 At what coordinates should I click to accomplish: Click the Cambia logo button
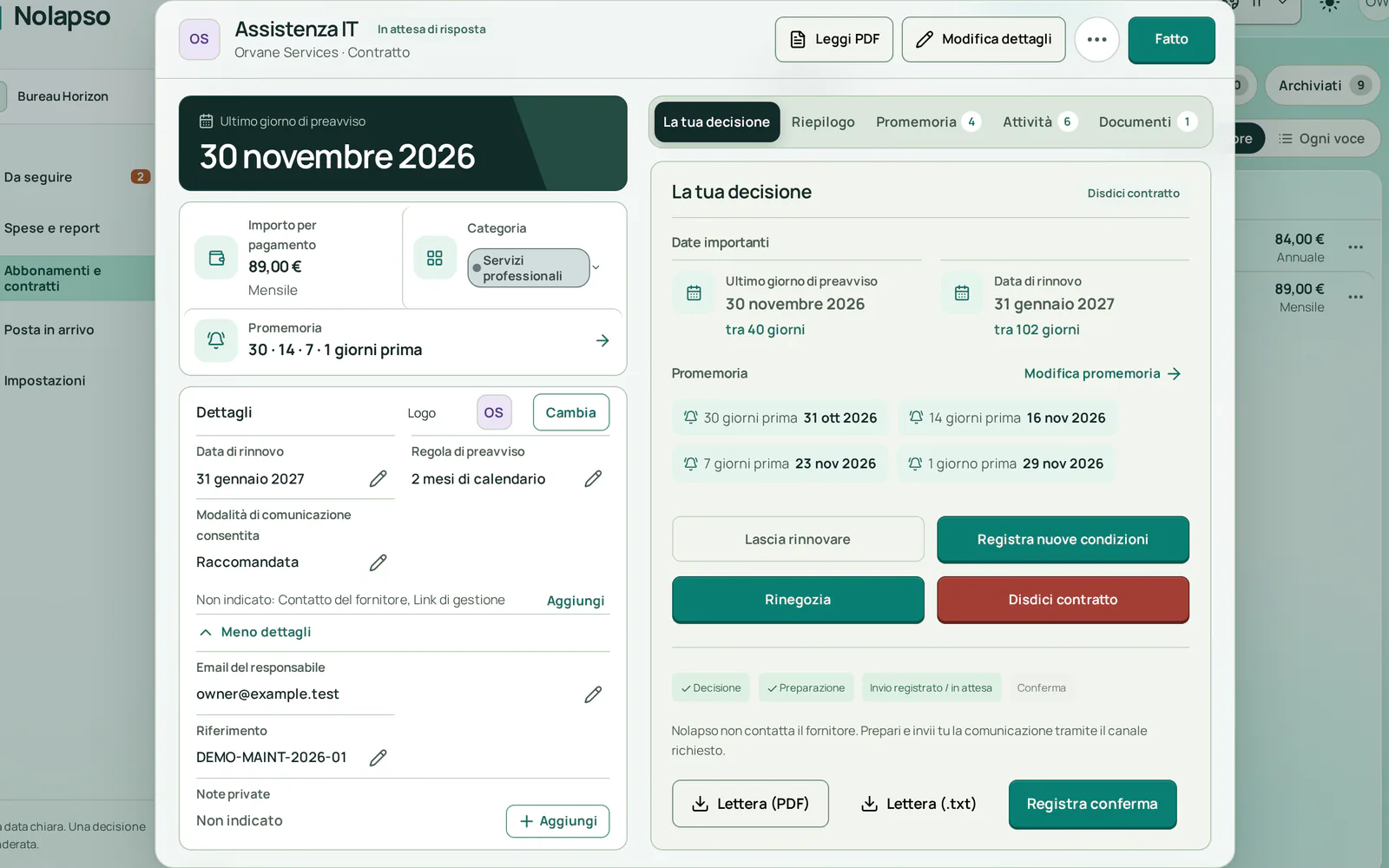[x=571, y=413]
